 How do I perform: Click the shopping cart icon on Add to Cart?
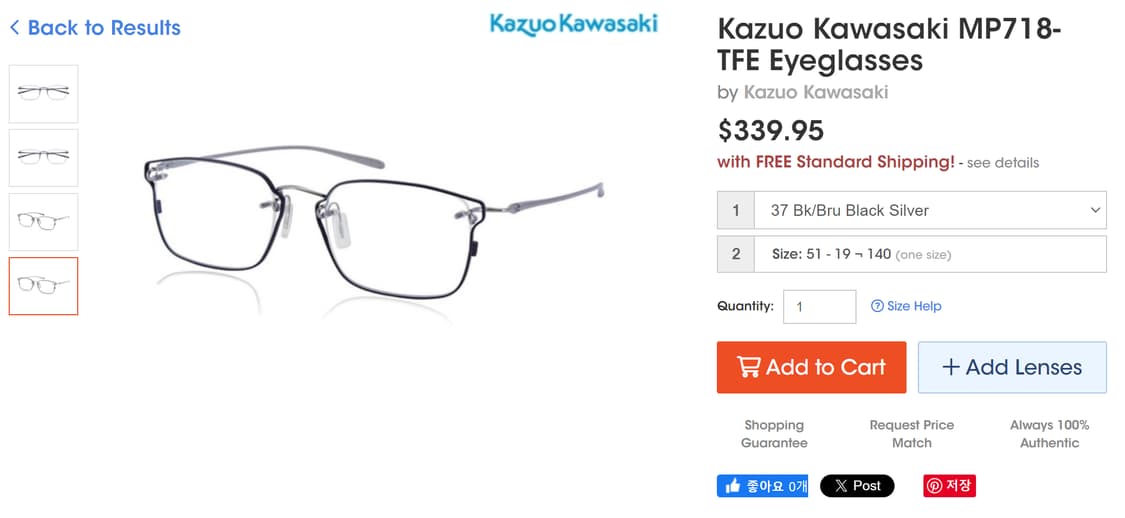pyautogui.click(x=748, y=367)
